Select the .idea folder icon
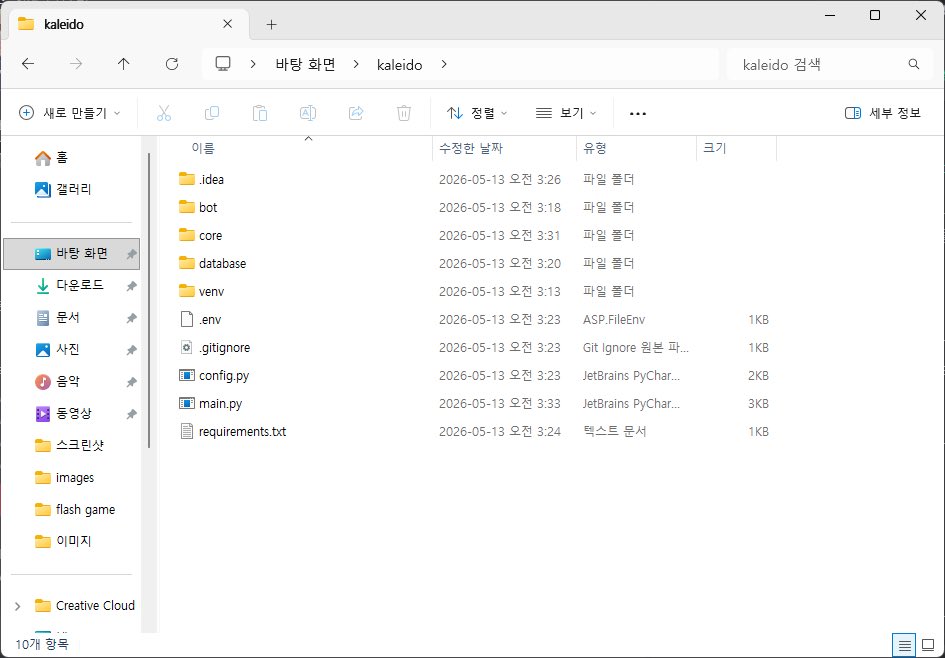This screenshot has height=658, width=945. [187, 179]
